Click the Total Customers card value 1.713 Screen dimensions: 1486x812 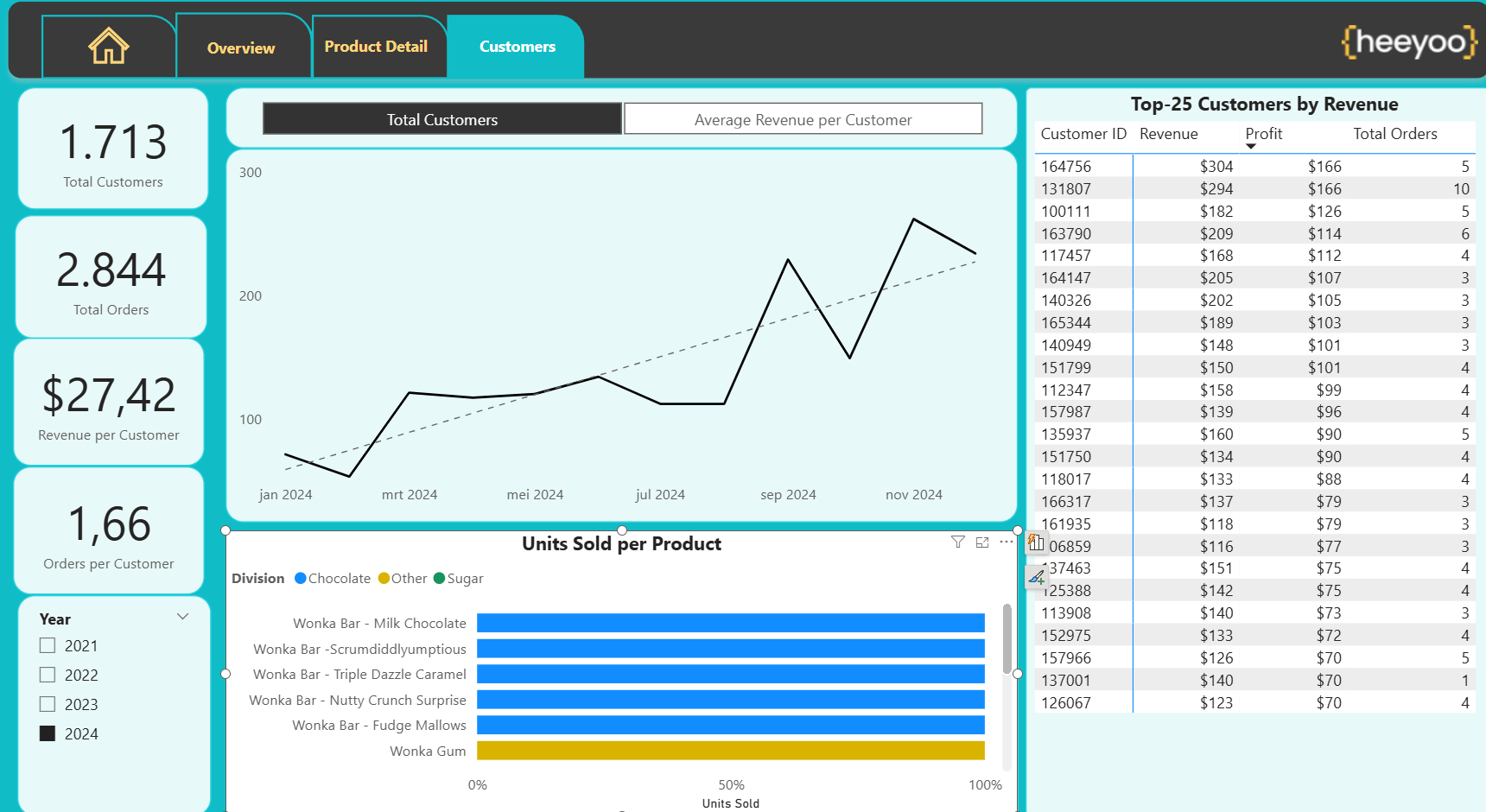point(113,143)
